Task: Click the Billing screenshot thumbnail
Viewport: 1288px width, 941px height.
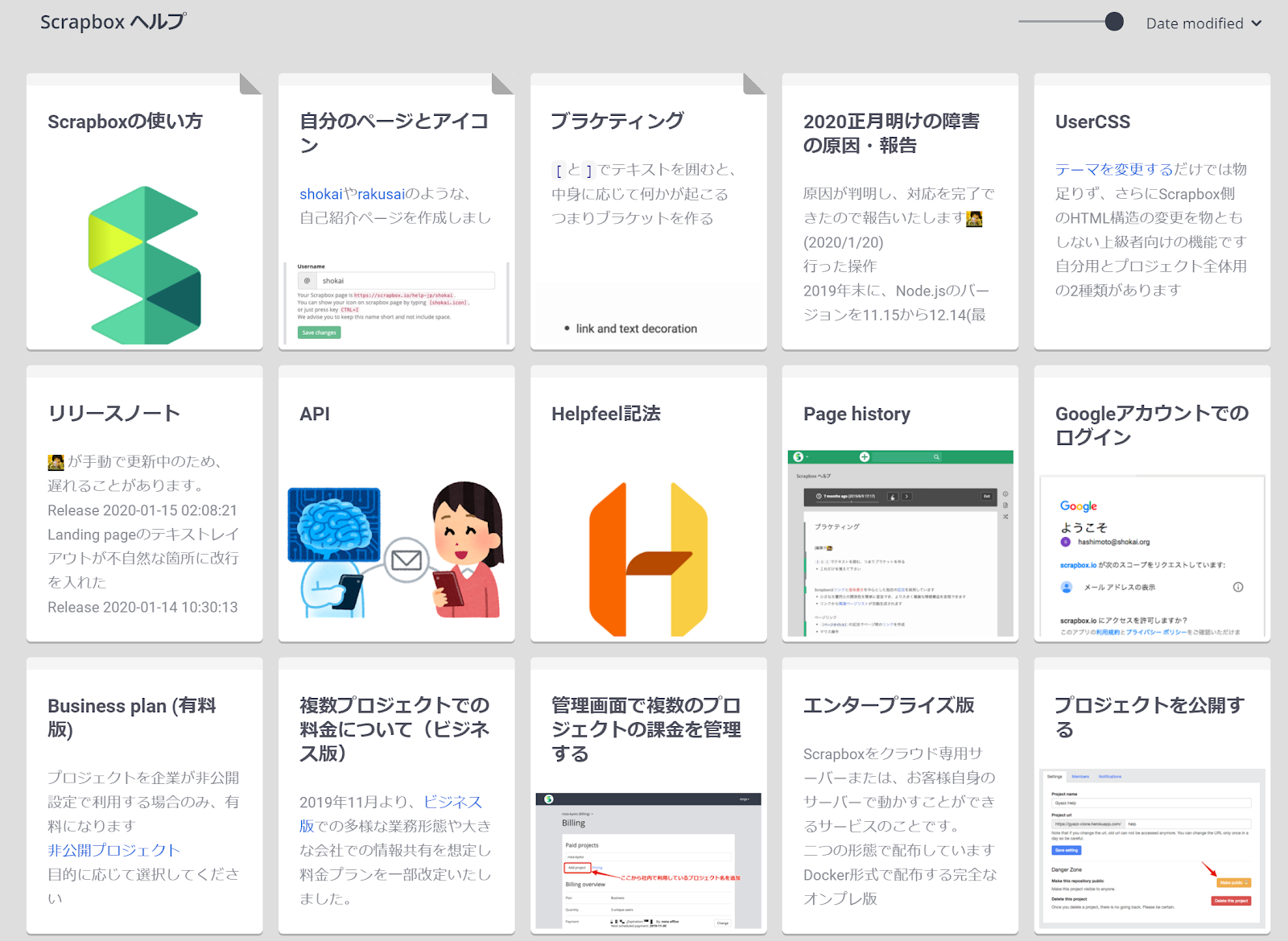Action: click(x=648, y=861)
